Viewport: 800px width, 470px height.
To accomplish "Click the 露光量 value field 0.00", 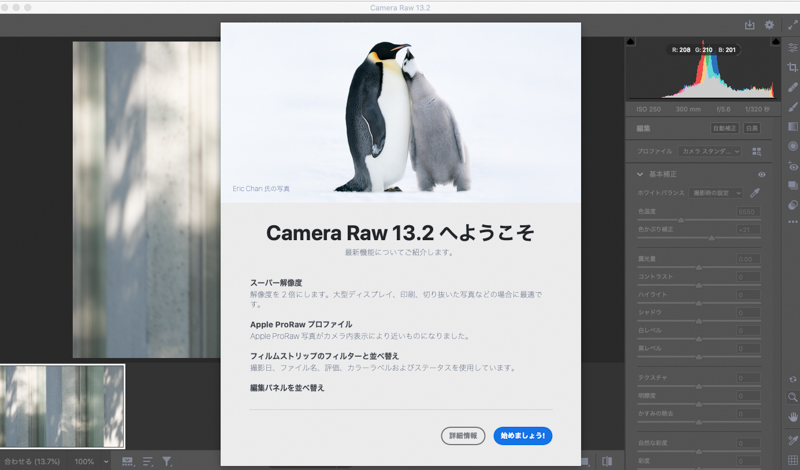I will coord(748,259).
